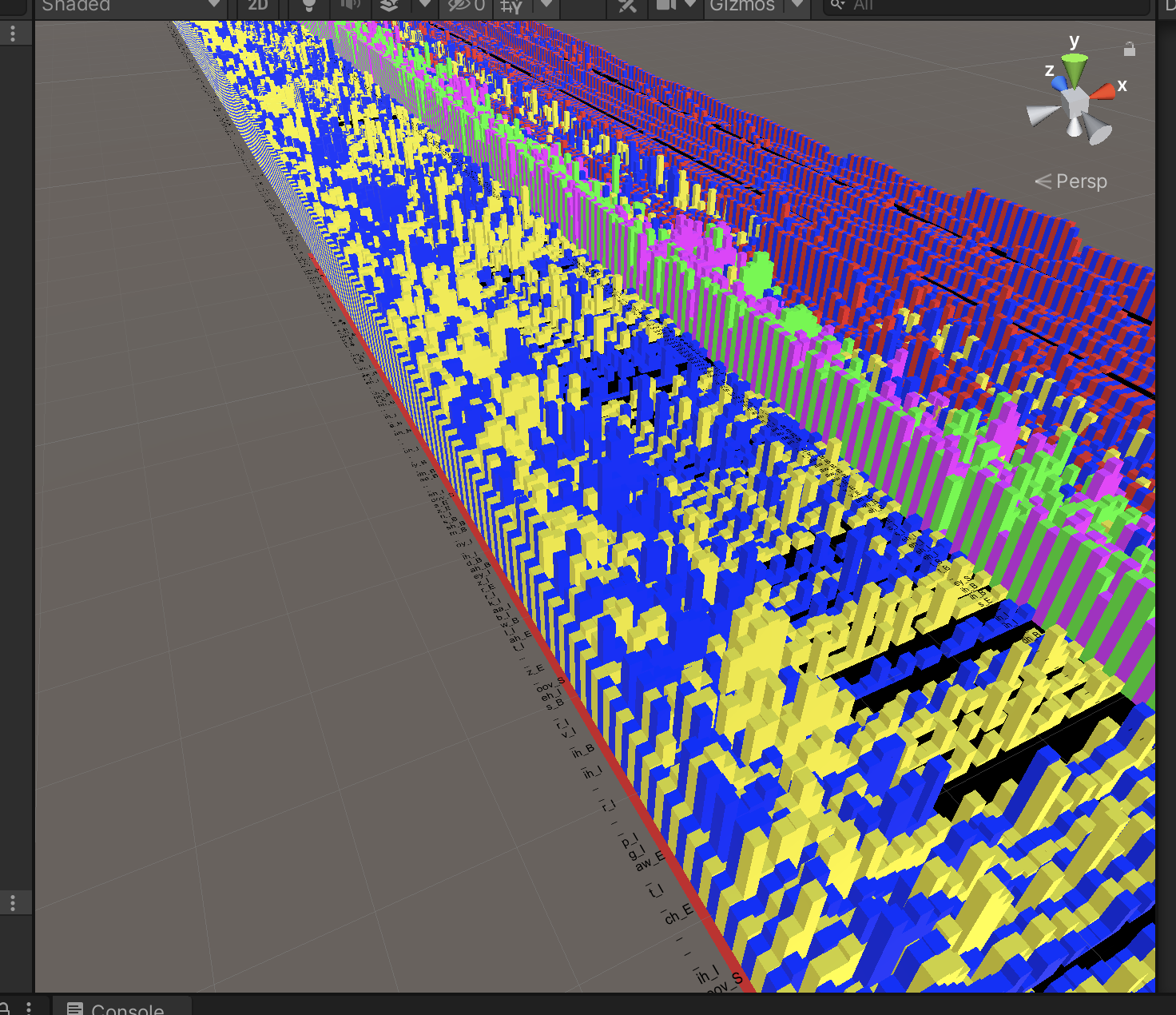
Task: Toggle 2D scene view mode
Action: [x=257, y=6]
